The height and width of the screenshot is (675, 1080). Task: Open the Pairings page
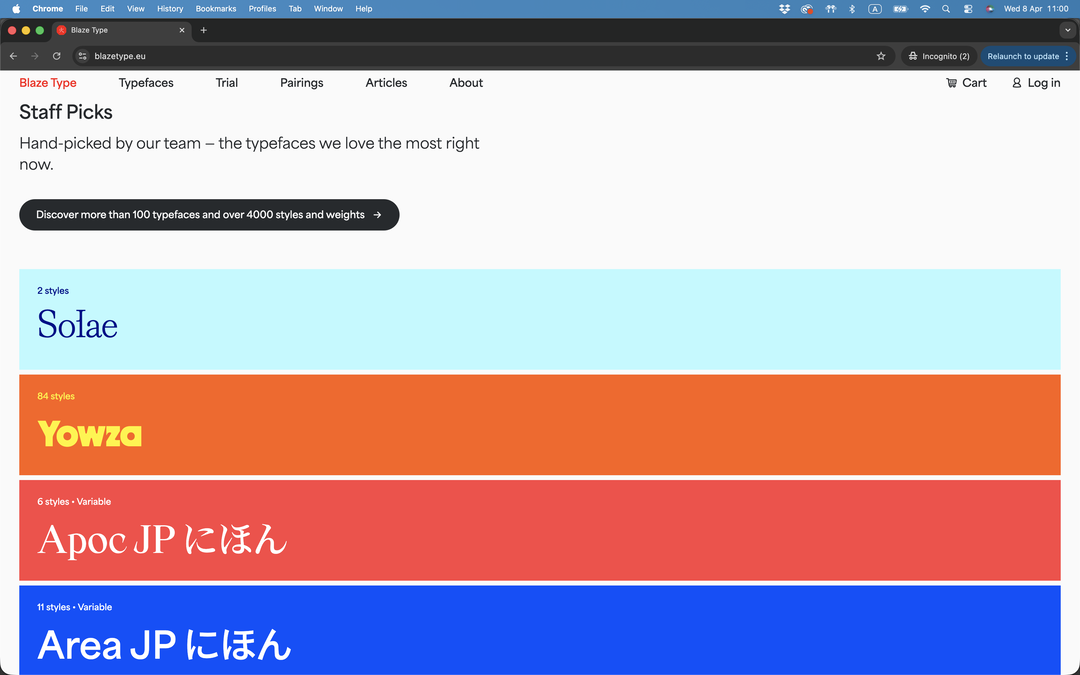point(302,83)
